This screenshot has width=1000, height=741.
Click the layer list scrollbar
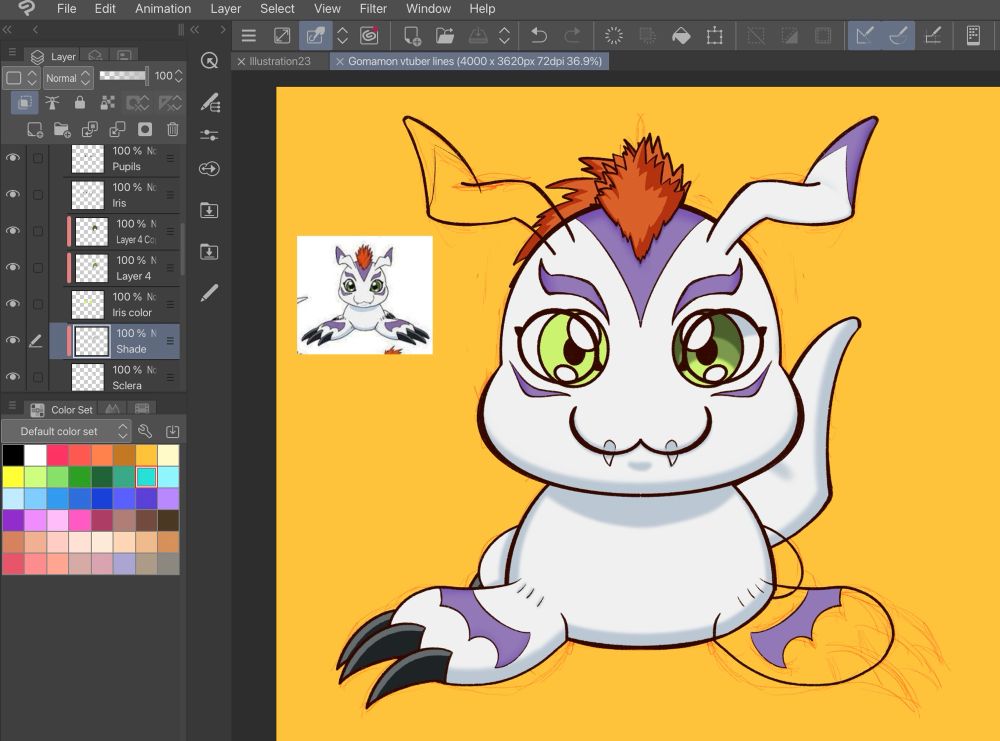click(x=183, y=249)
